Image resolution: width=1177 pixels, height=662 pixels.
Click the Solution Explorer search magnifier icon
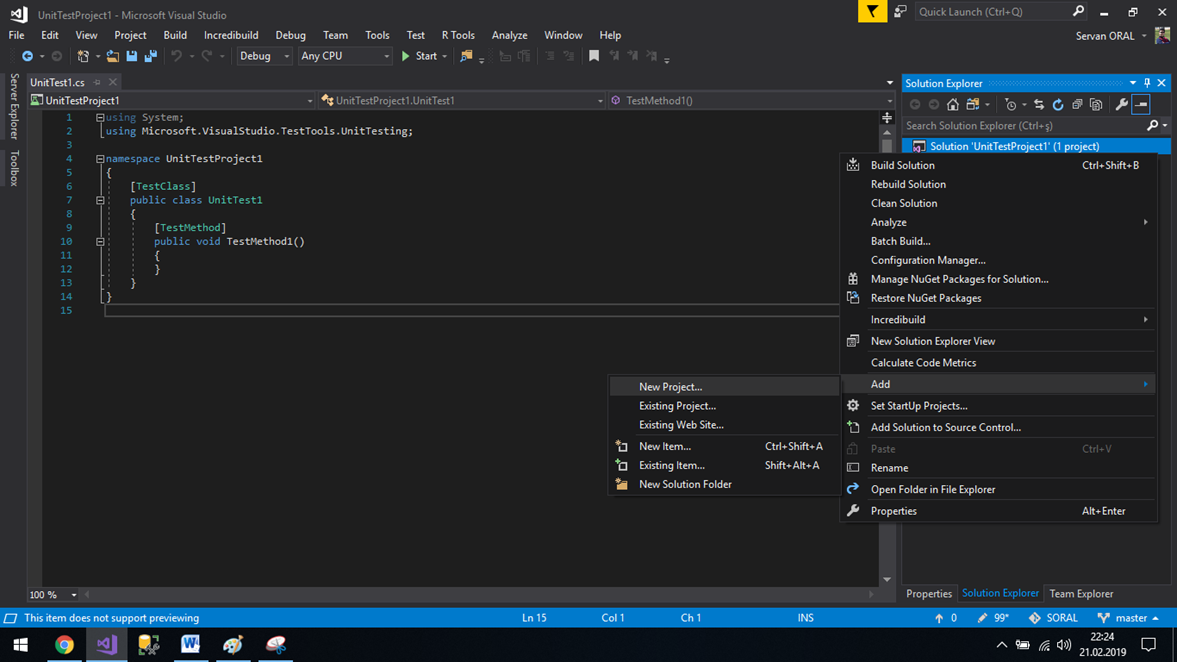tap(1152, 126)
